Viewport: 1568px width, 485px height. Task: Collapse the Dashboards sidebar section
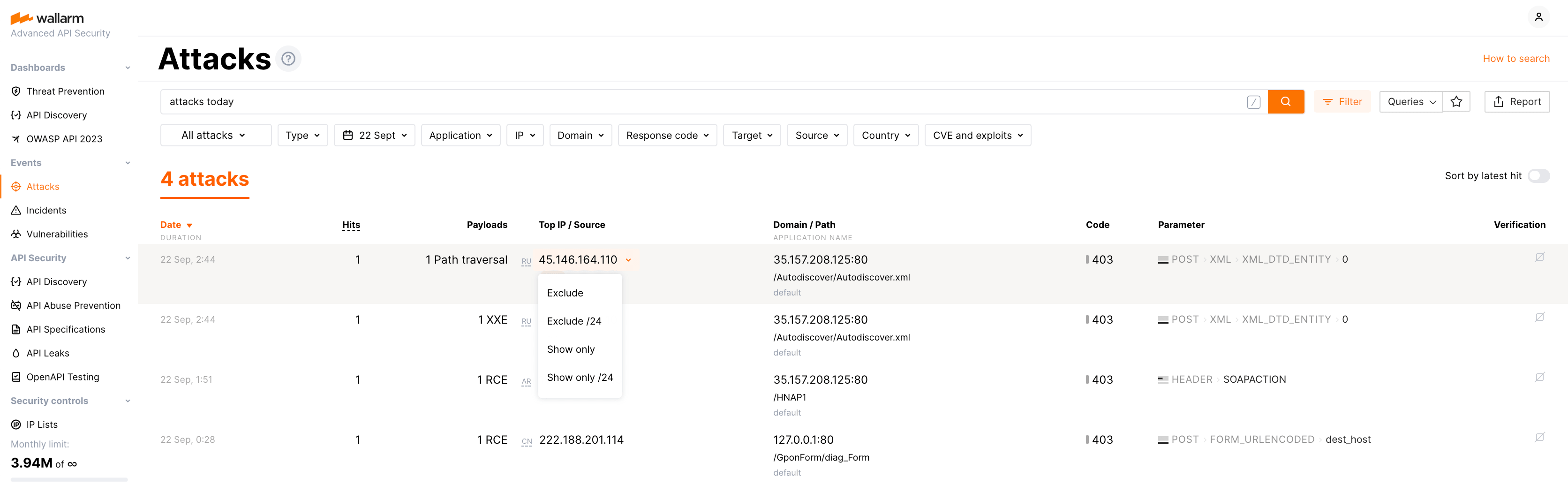pyautogui.click(x=127, y=67)
